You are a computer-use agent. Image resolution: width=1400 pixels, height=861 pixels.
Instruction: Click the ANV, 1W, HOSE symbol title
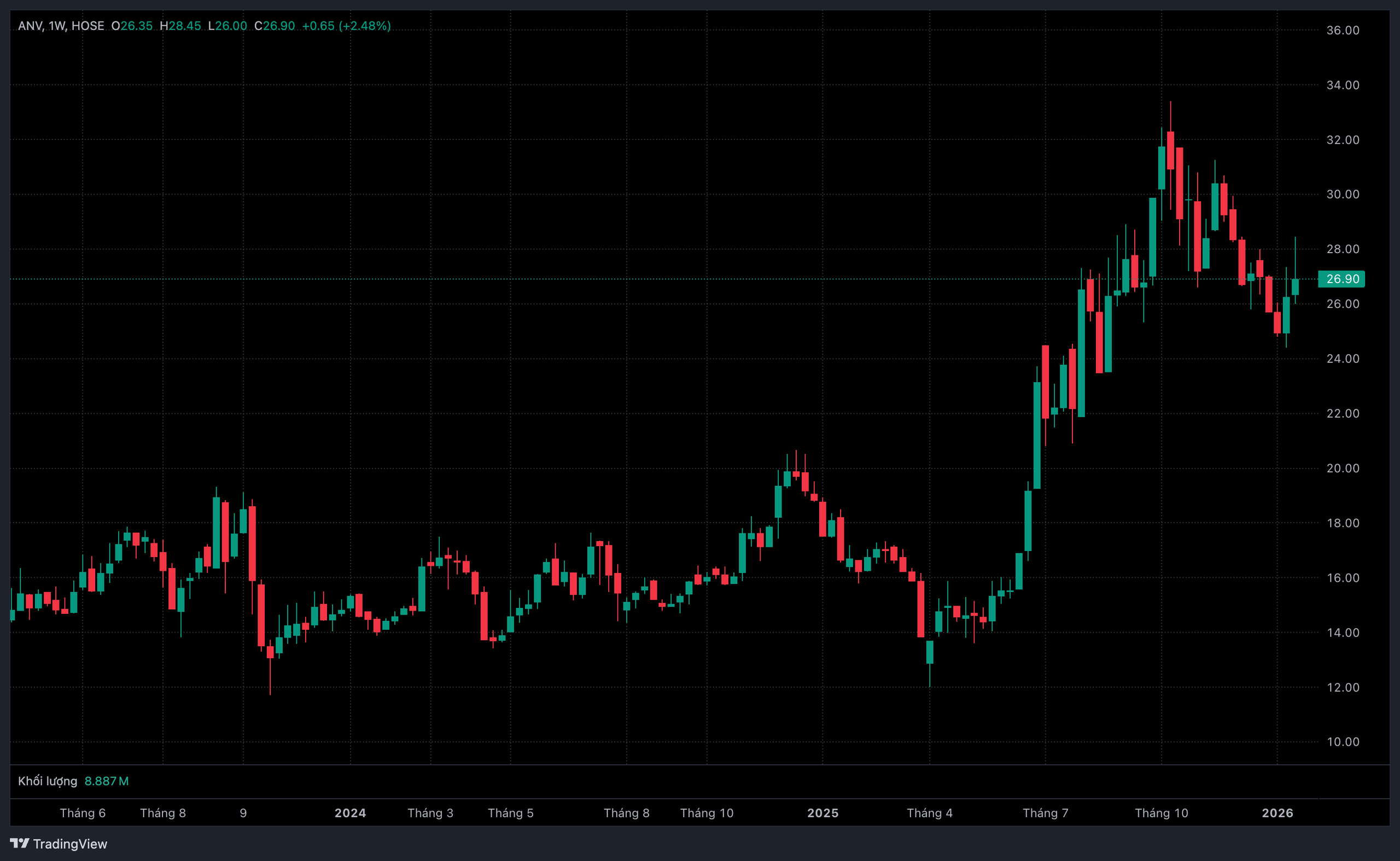coord(61,26)
